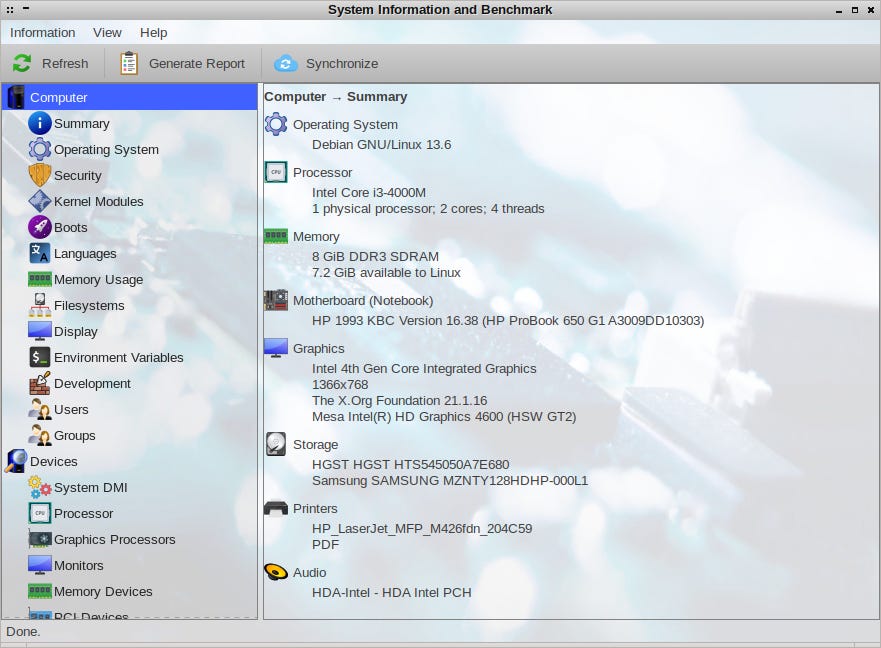Select the Environment Variables label
881x648 pixels.
(x=119, y=357)
